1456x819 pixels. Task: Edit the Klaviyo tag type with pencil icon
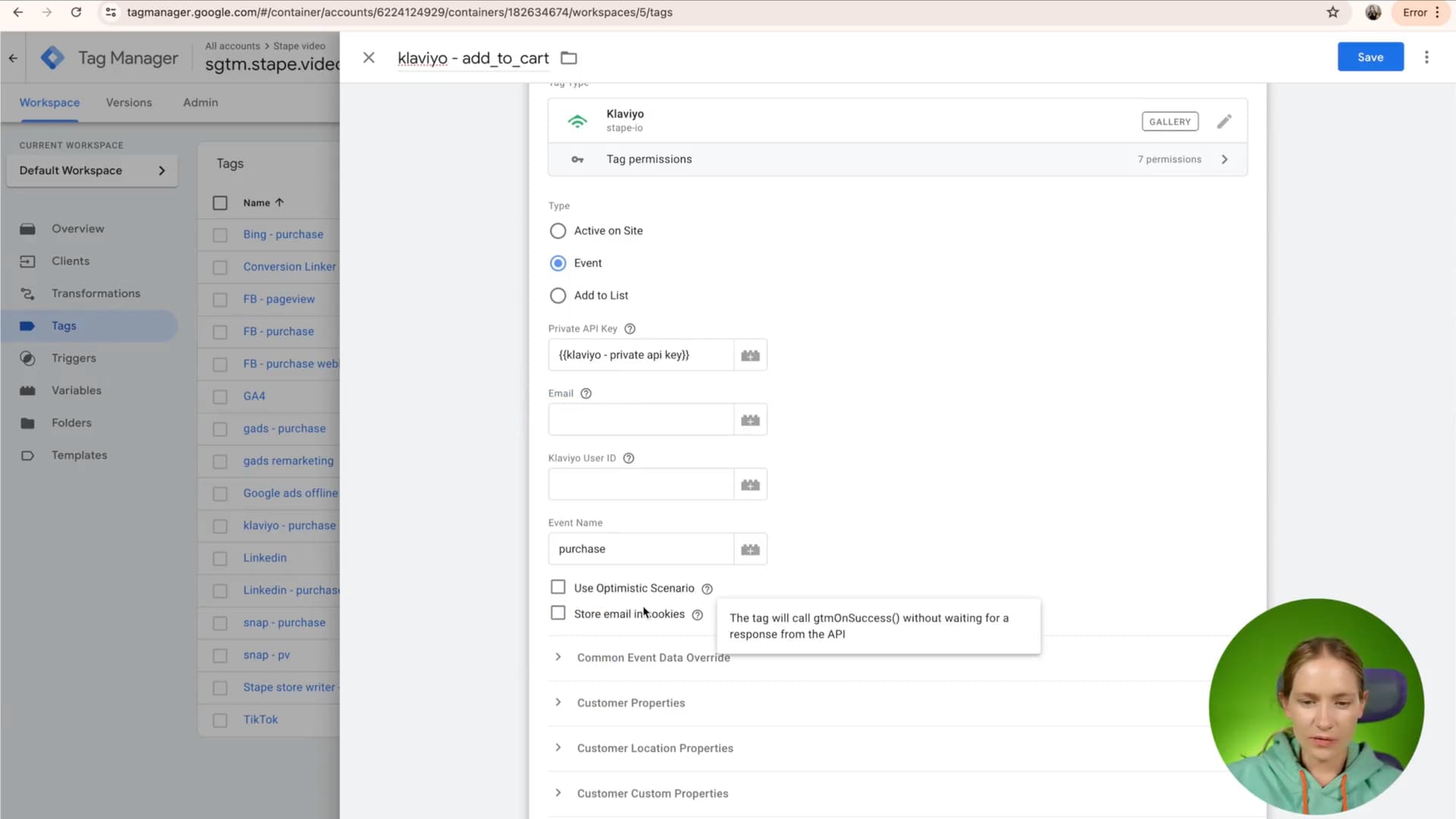pyautogui.click(x=1224, y=121)
